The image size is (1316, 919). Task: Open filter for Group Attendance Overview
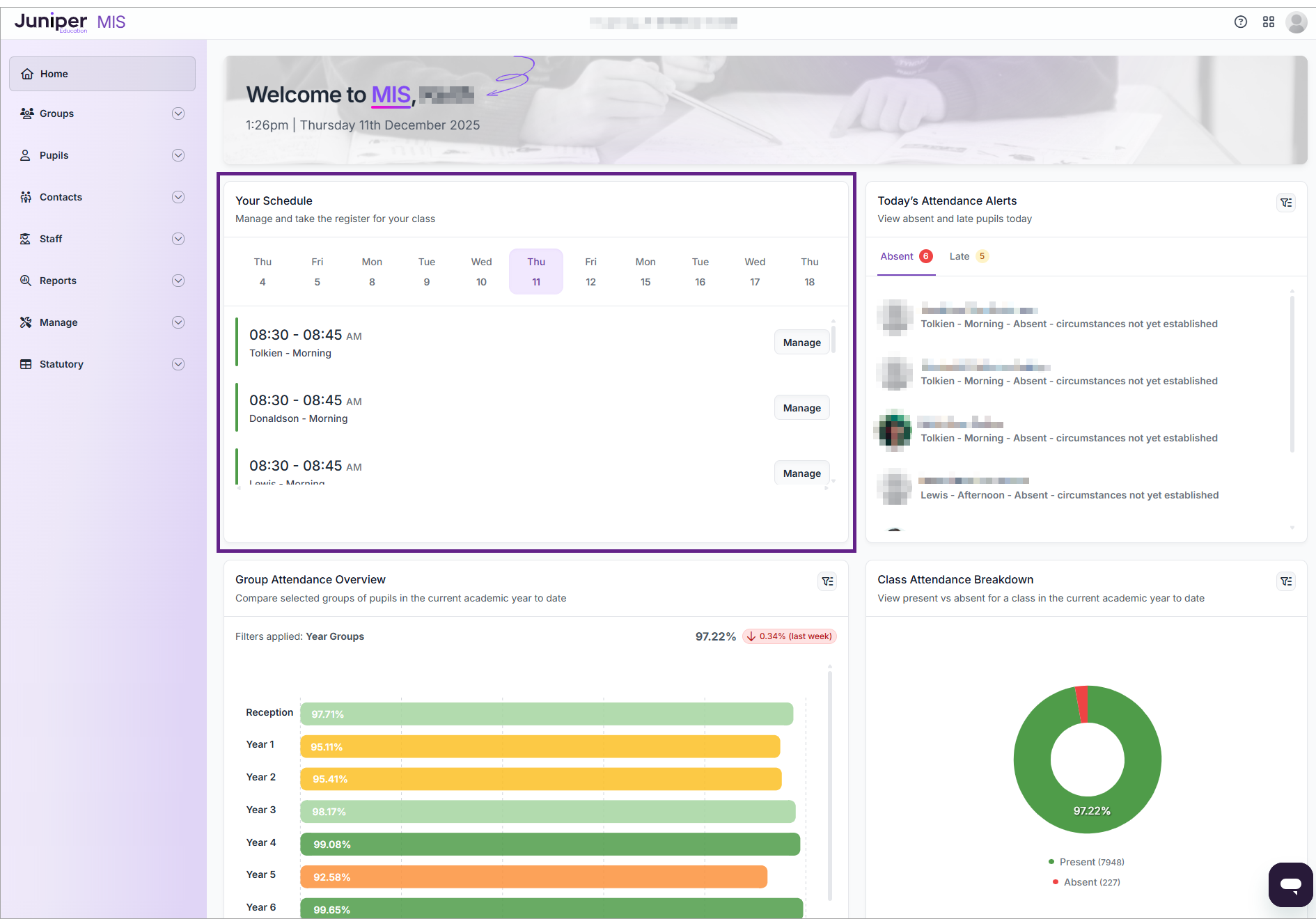[827, 581]
